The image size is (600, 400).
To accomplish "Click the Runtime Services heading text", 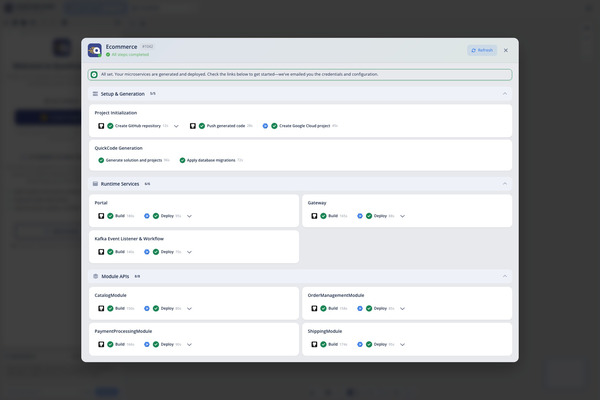I will coord(120,184).
